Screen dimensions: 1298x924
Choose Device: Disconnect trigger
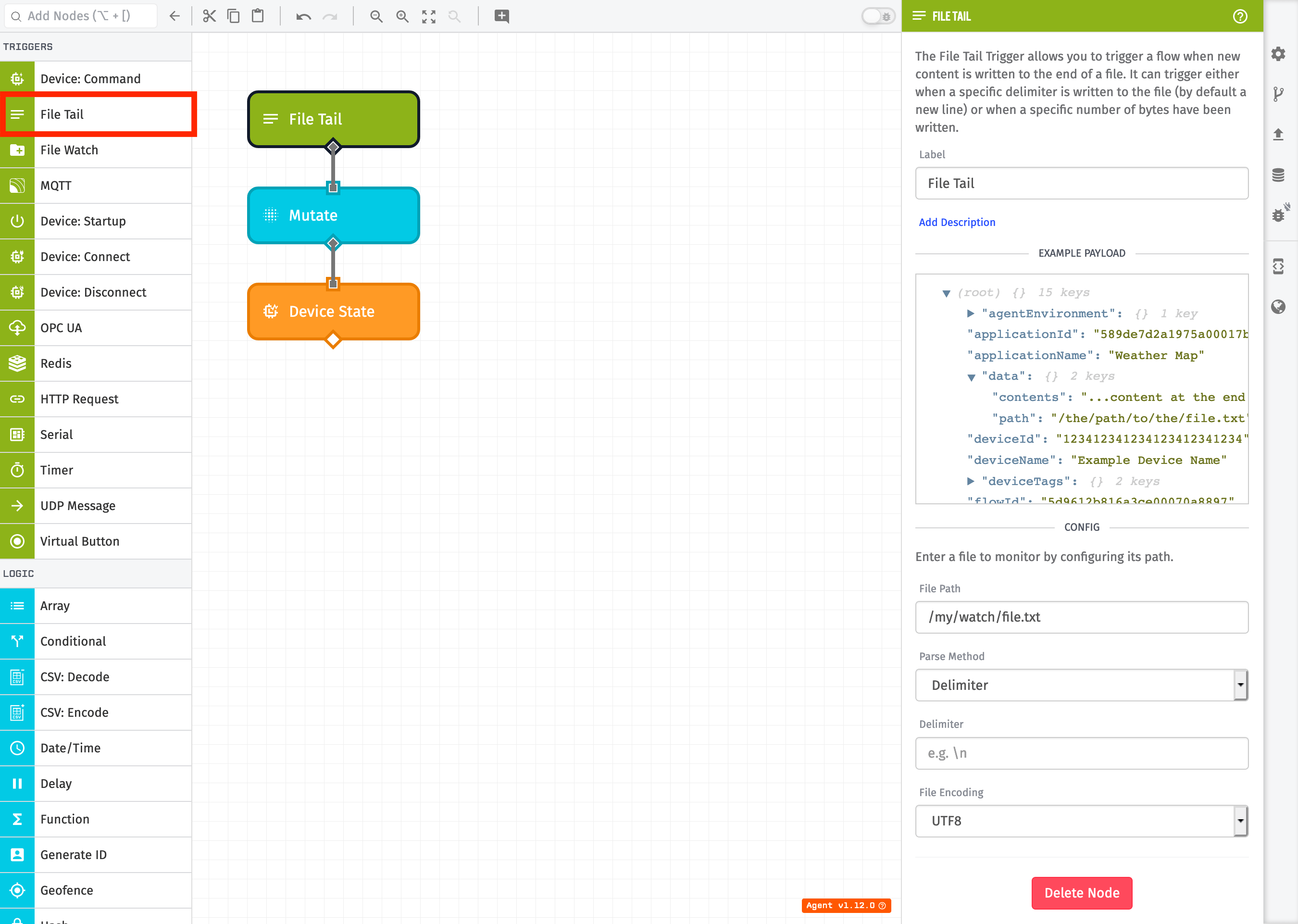pos(96,292)
